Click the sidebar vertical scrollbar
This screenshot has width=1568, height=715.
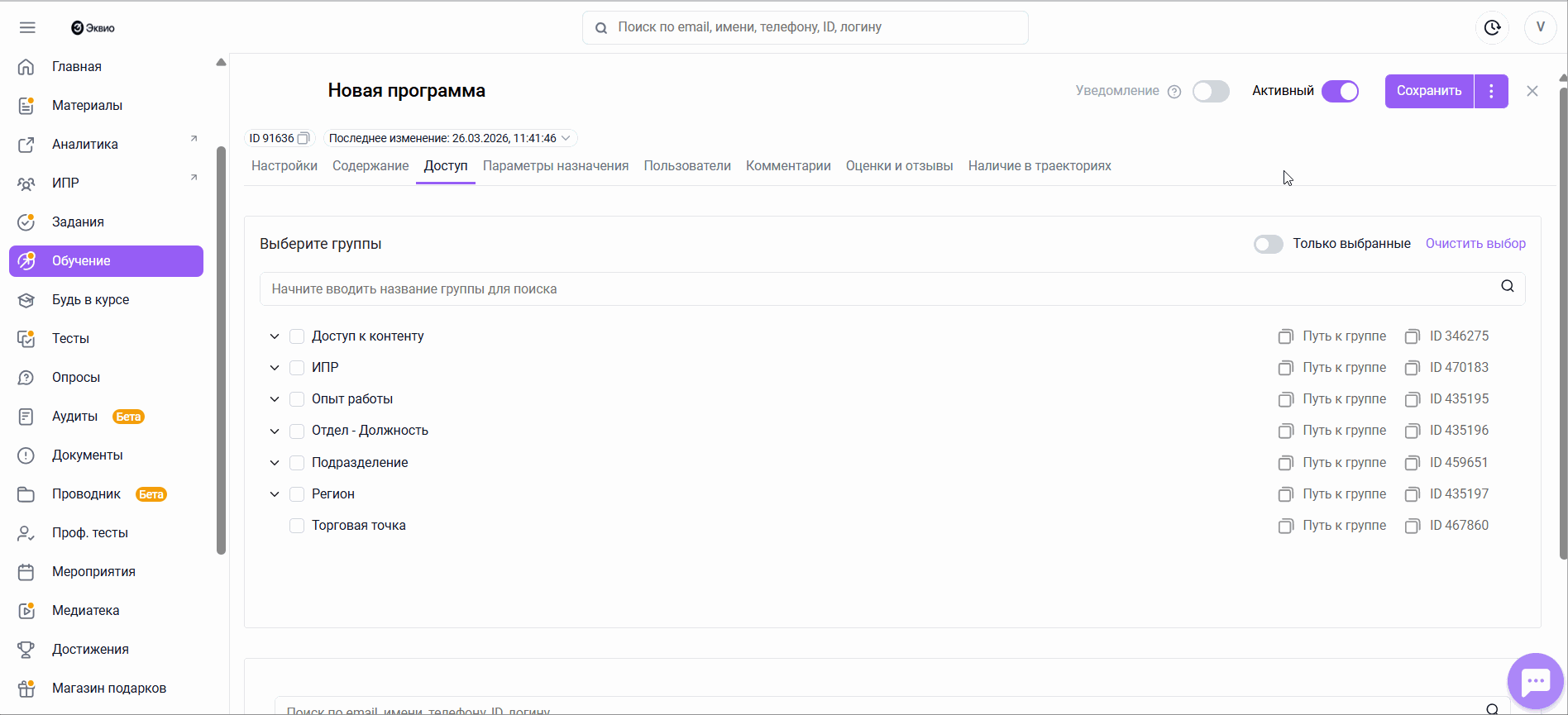tap(221, 350)
